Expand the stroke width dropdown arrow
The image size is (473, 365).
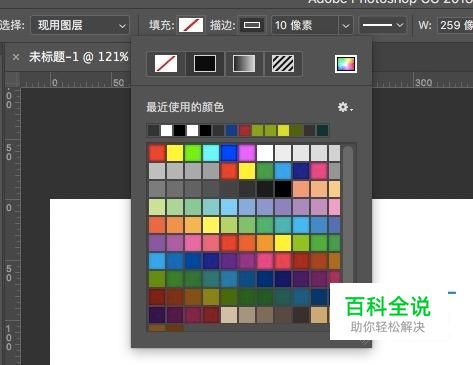click(x=346, y=25)
